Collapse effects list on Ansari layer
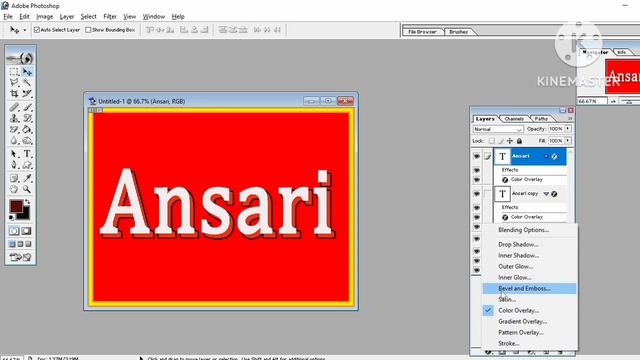The image size is (640, 360). [x=546, y=156]
